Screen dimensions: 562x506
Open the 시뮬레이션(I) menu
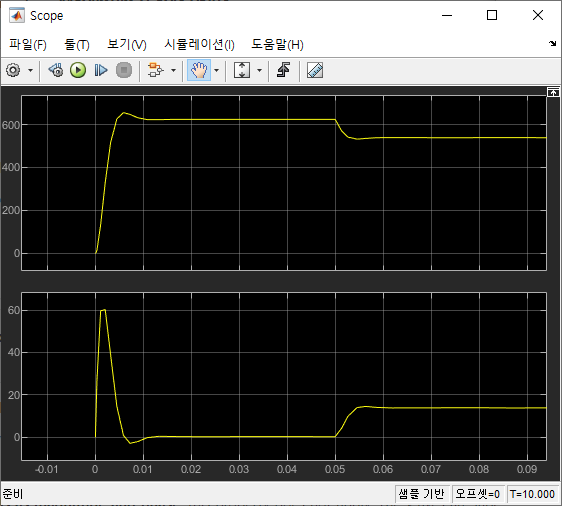[x=199, y=44]
